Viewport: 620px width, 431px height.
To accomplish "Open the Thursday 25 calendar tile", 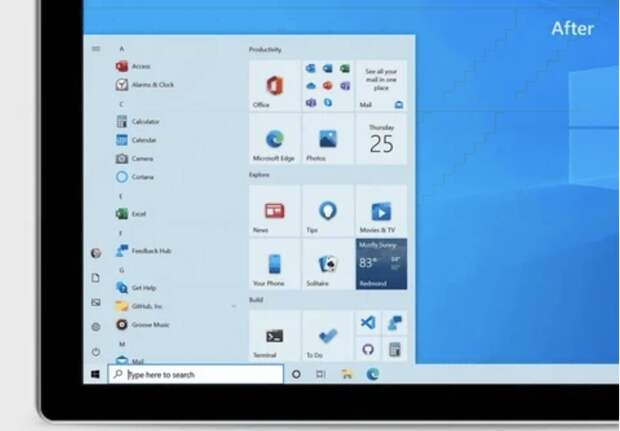I will [x=381, y=139].
